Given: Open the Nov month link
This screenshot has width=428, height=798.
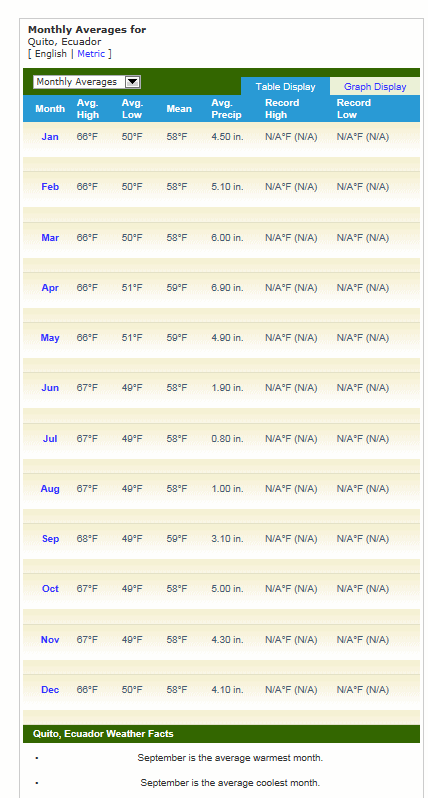Looking at the screenshot, I should (50, 640).
